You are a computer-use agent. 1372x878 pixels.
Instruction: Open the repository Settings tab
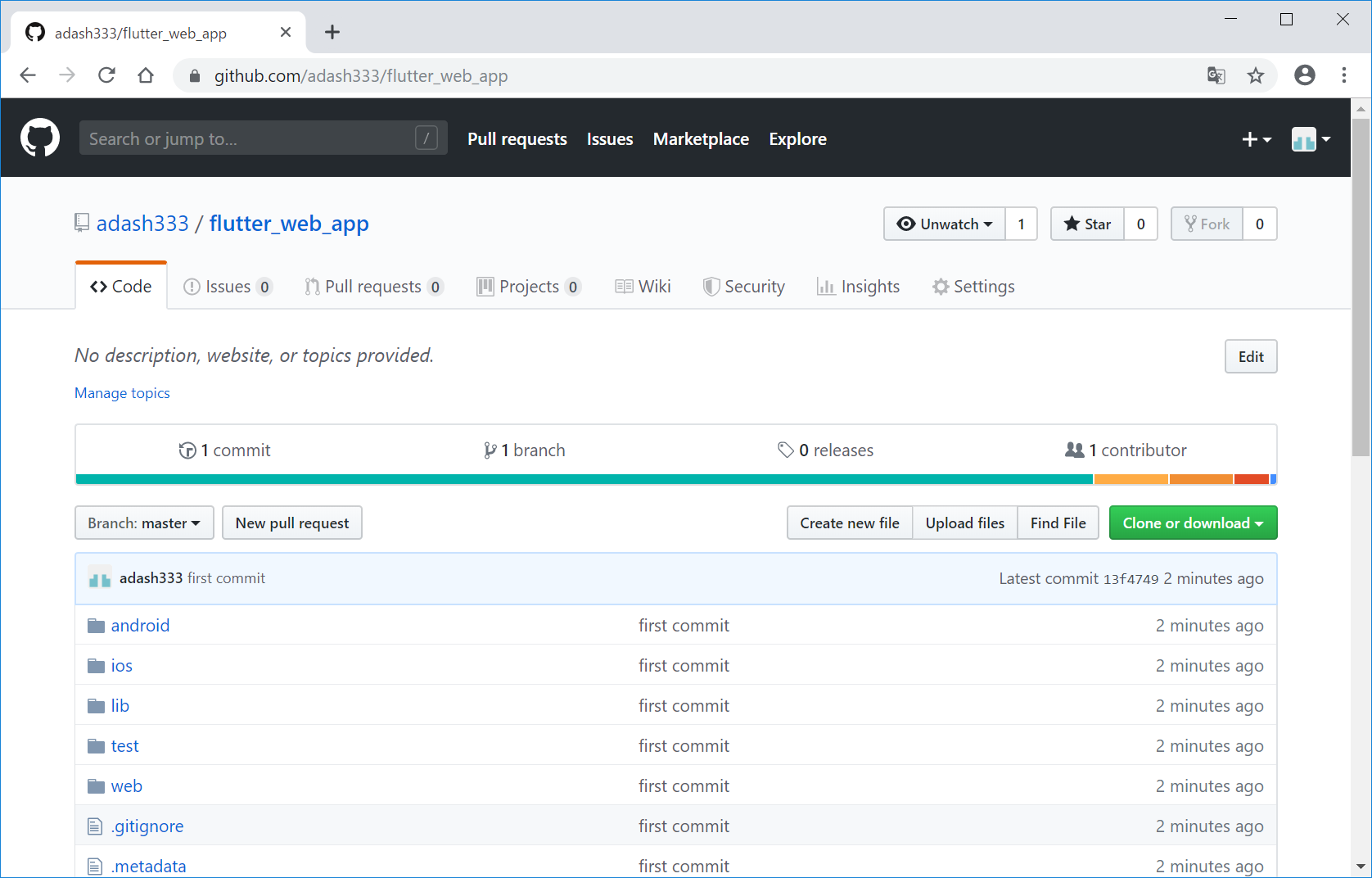coord(973,287)
